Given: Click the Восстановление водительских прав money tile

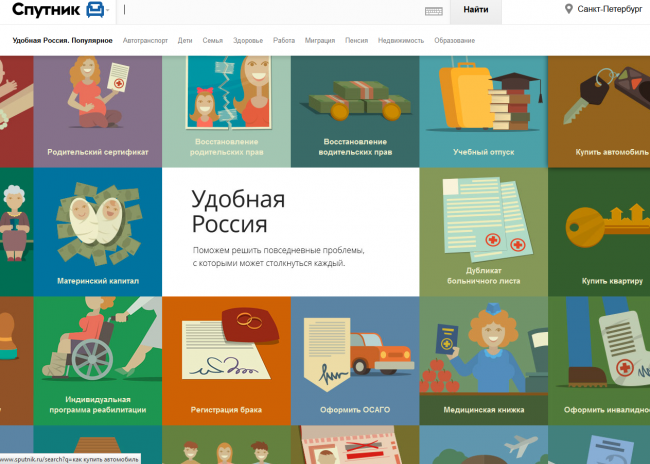Looking at the screenshot, I should [x=355, y=112].
